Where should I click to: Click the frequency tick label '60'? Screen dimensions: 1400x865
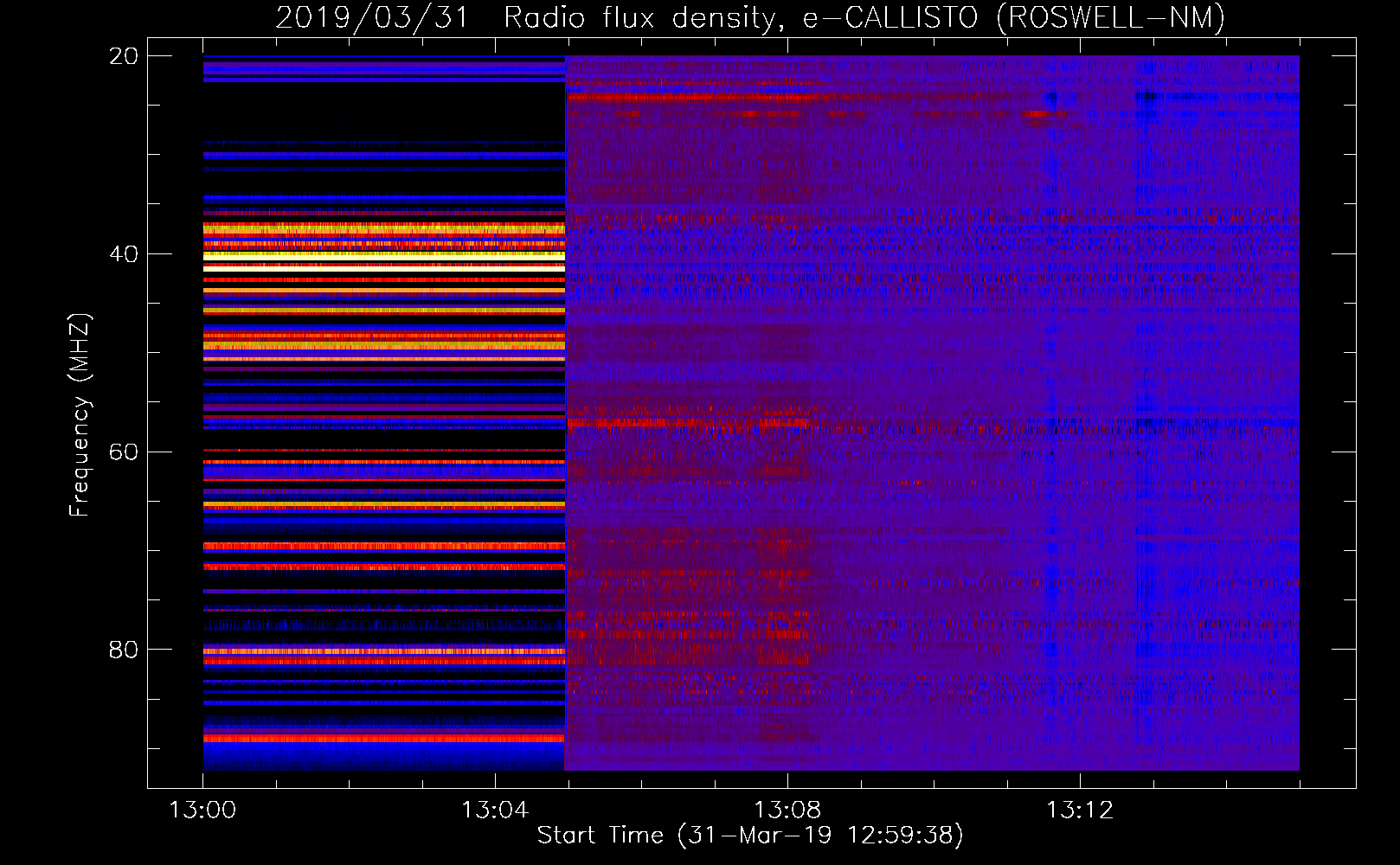point(124,452)
